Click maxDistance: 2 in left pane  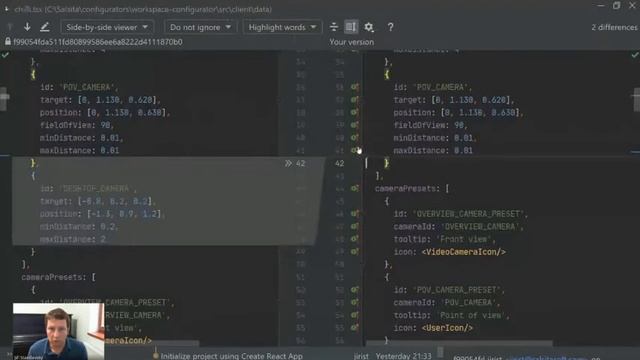(73, 239)
